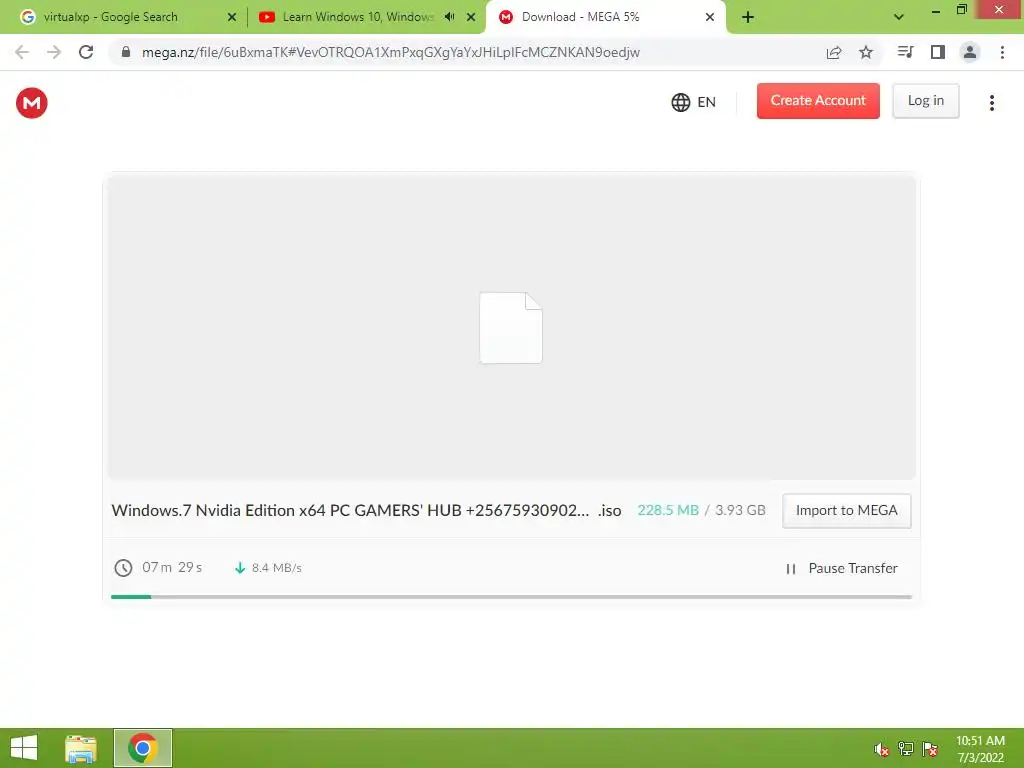
Task: Click the 228.5 MB downloaded amount
Action: pyautogui.click(x=667, y=510)
